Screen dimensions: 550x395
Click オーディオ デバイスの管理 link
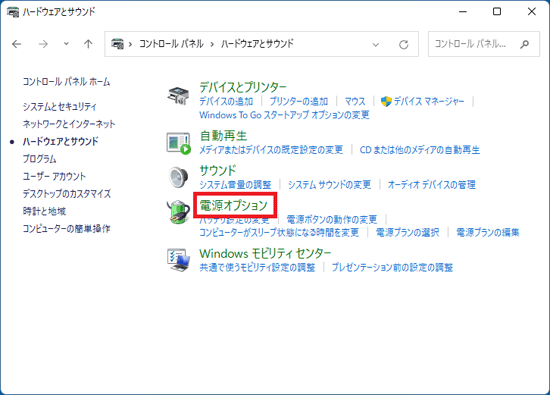[431, 185]
